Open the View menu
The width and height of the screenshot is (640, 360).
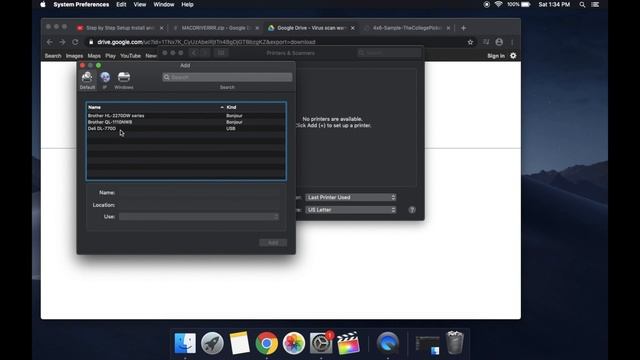pos(140,4)
